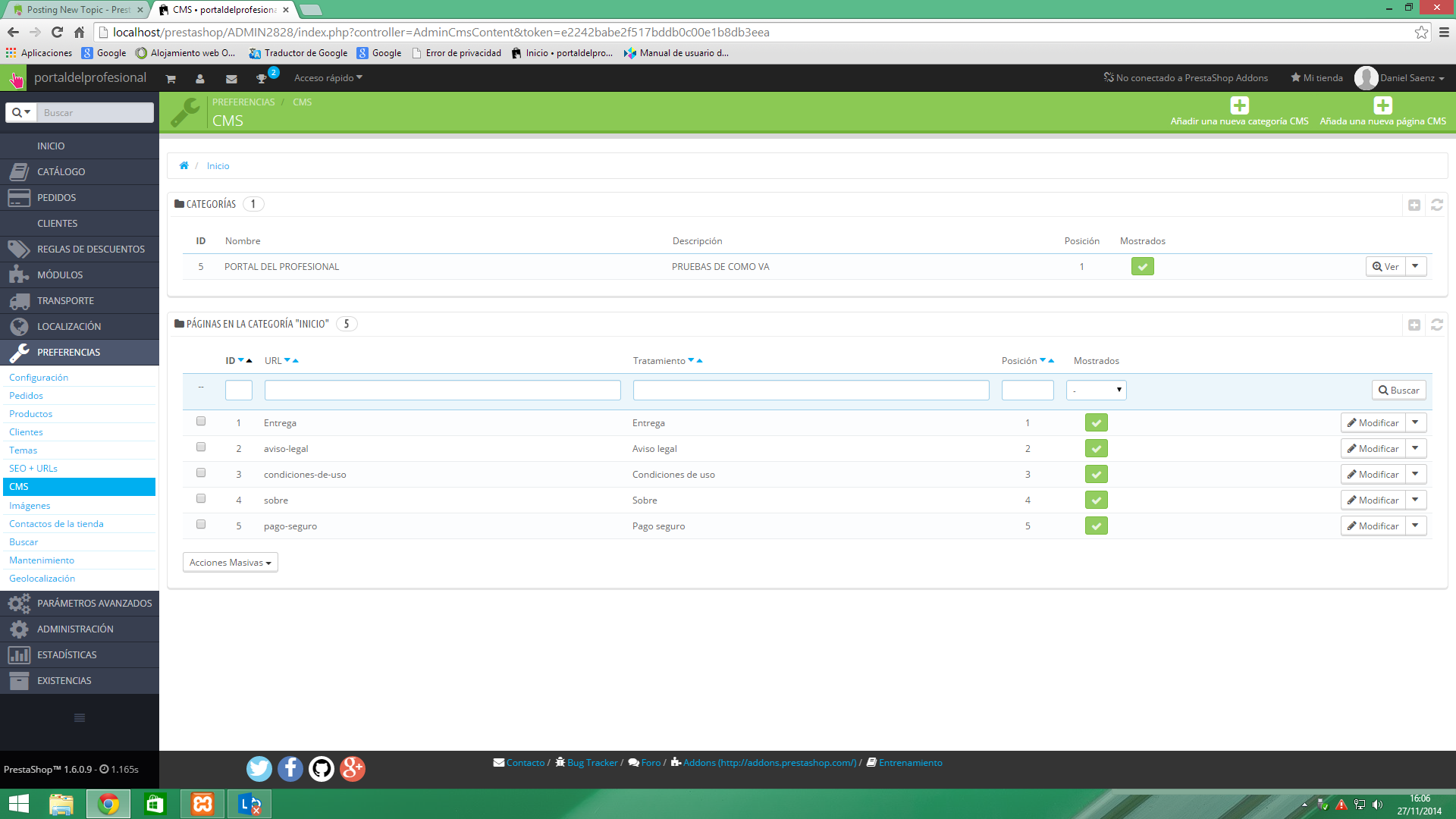This screenshot has width=1456, height=819.
Task: Click the add new CMS category plus icon
Action: coord(1239,105)
